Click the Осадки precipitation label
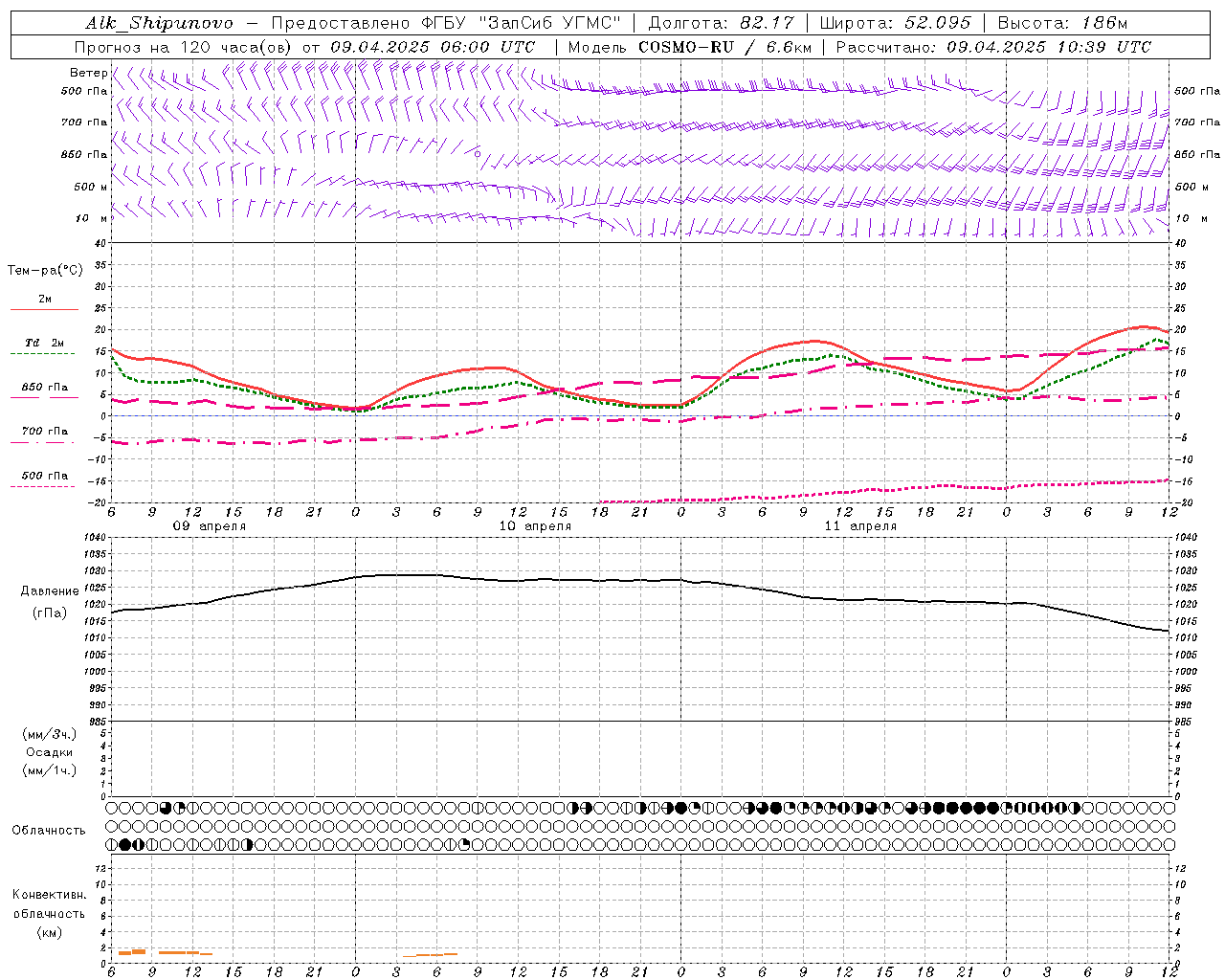Screen dimensions: 1225x980 pos(50,752)
